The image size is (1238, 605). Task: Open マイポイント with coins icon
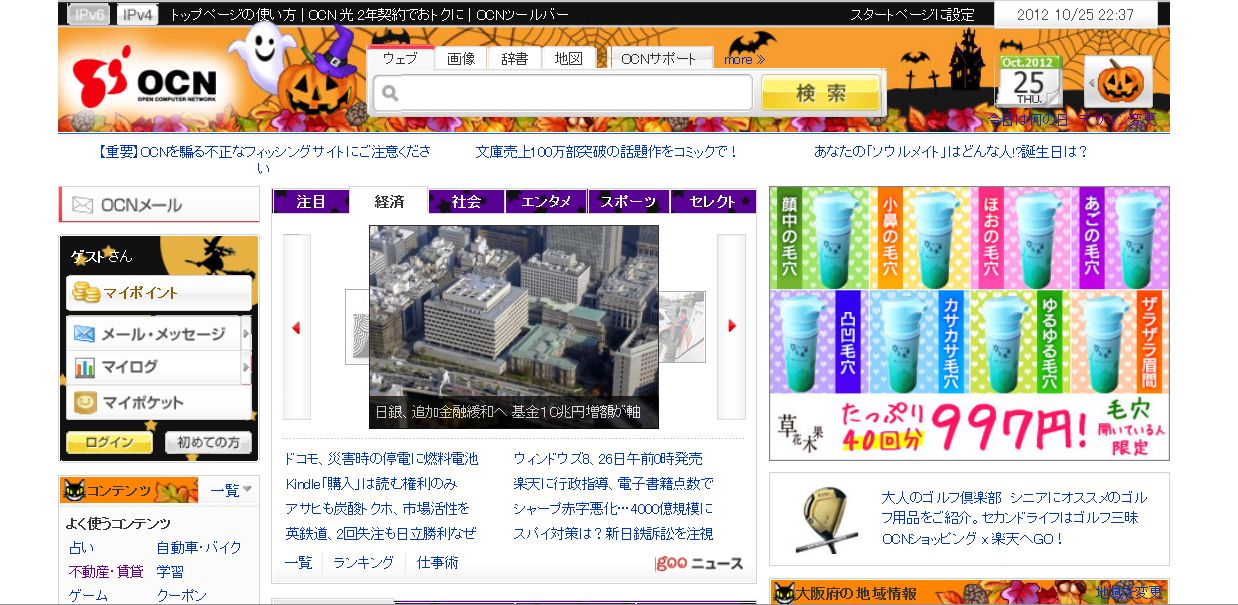pyautogui.click(x=159, y=293)
